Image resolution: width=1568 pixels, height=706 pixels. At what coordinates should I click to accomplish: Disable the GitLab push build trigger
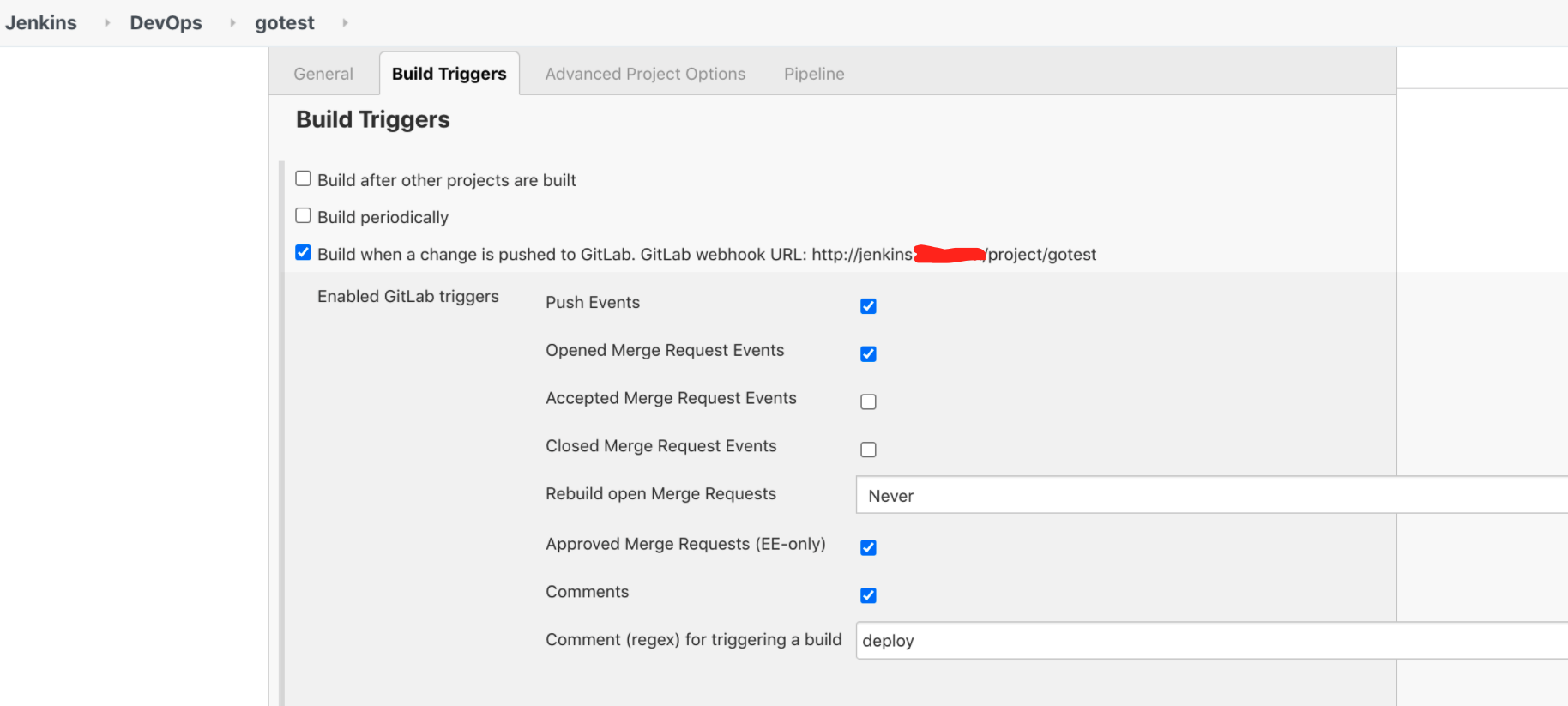coord(303,252)
